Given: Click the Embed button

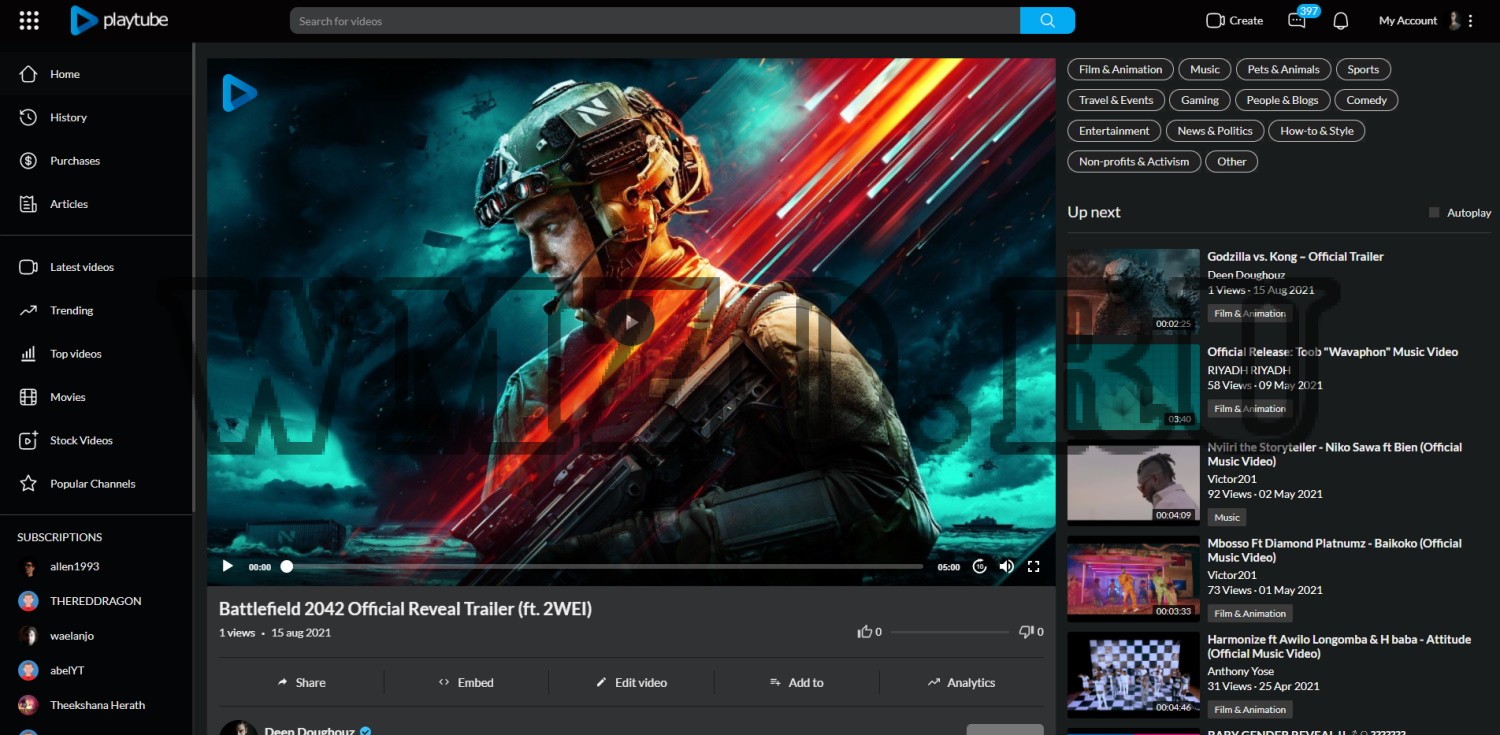Looking at the screenshot, I should click(466, 683).
